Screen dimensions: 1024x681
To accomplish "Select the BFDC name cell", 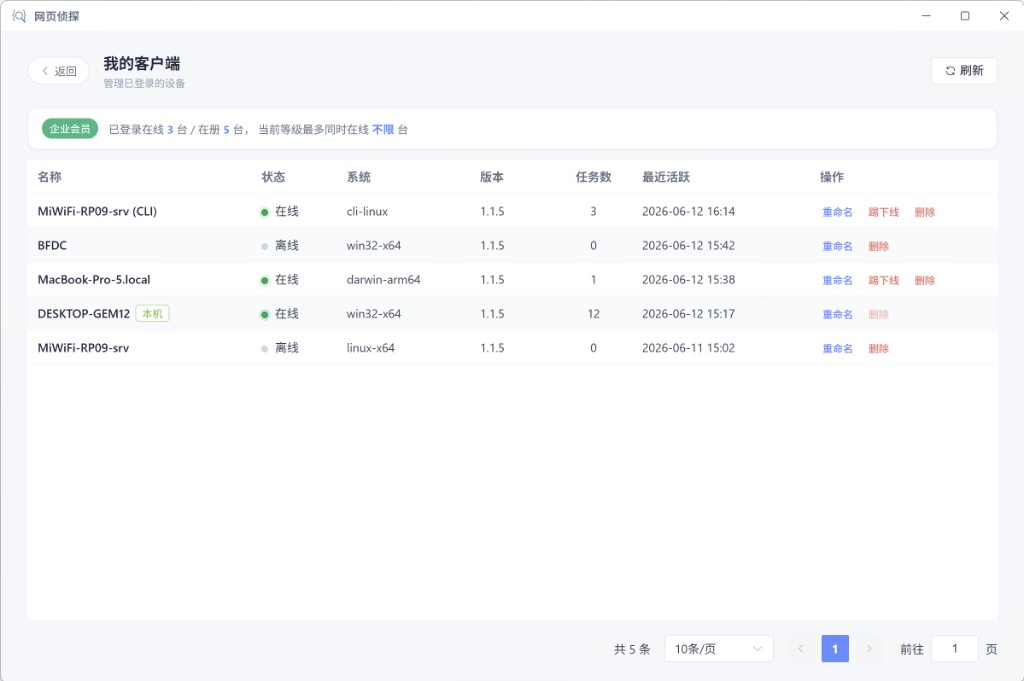I will tap(52, 245).
